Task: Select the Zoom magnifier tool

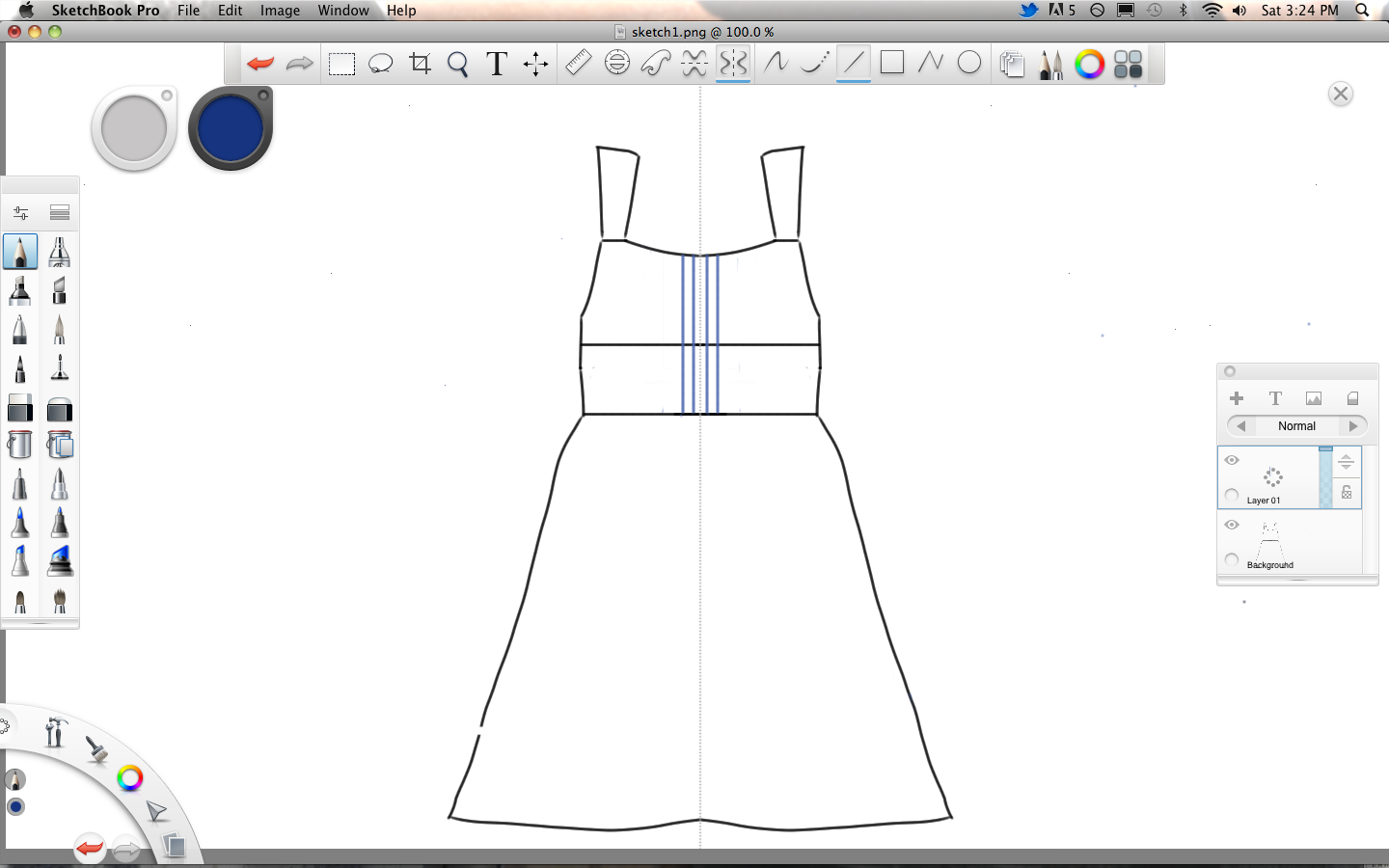Action: point(458,65)
